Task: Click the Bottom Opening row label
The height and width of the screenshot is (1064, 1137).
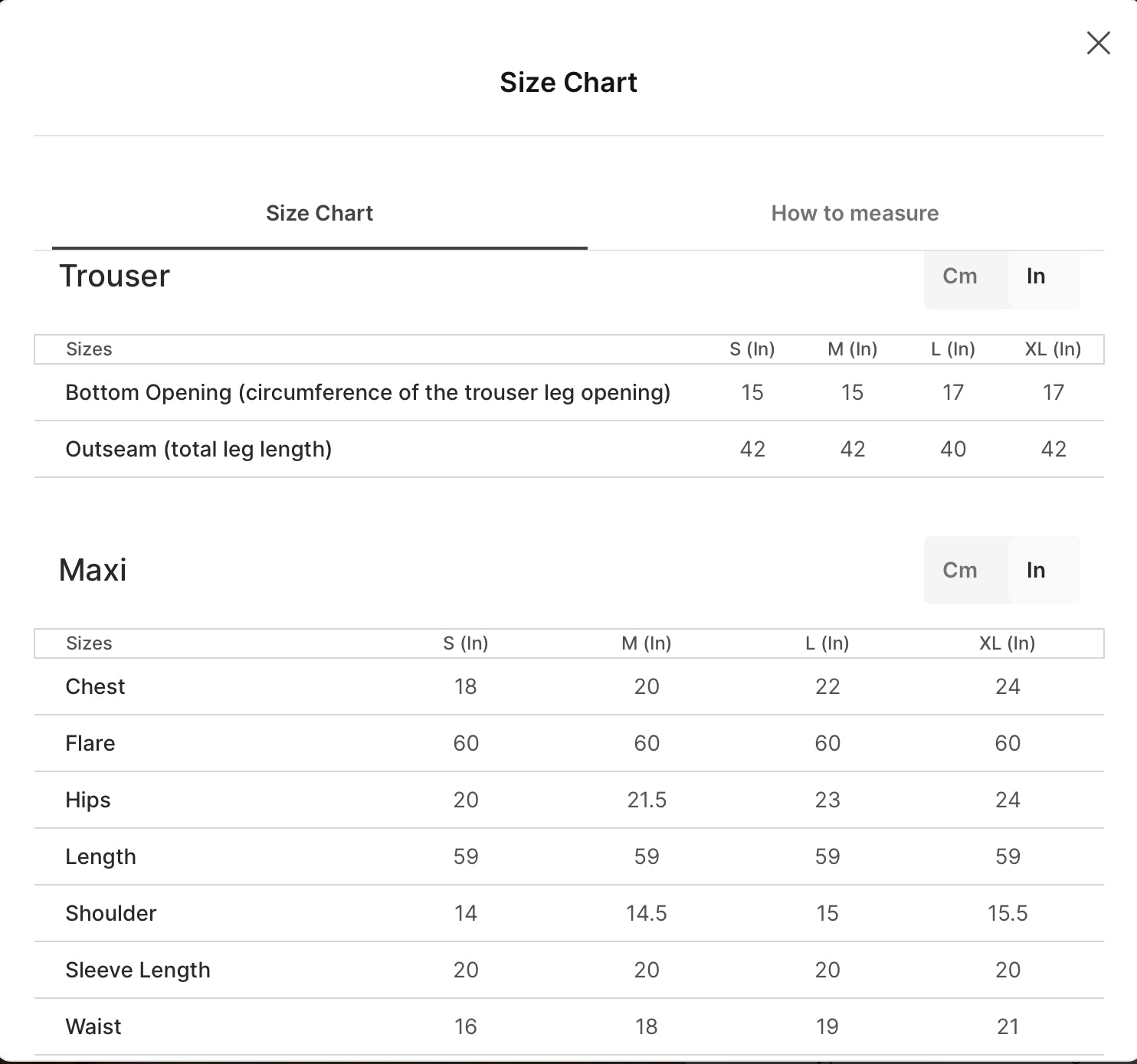Action: click(368, 392)
